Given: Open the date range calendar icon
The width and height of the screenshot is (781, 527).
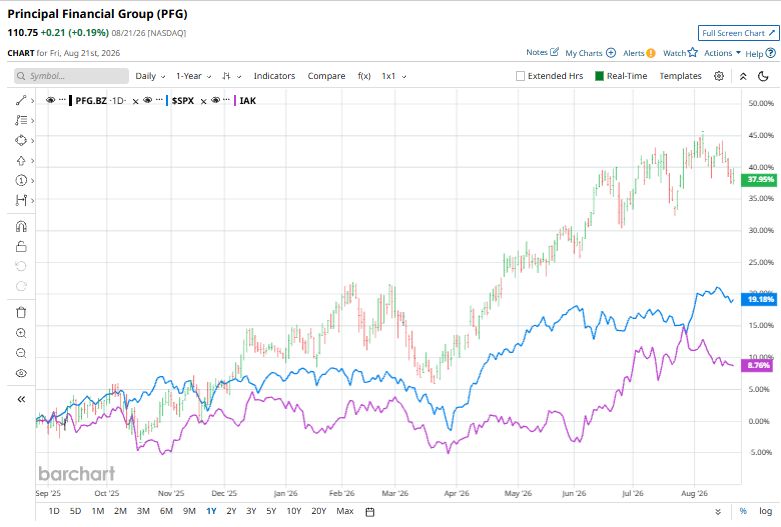Looking at the screenshot, I should click(x=370, y=512).
